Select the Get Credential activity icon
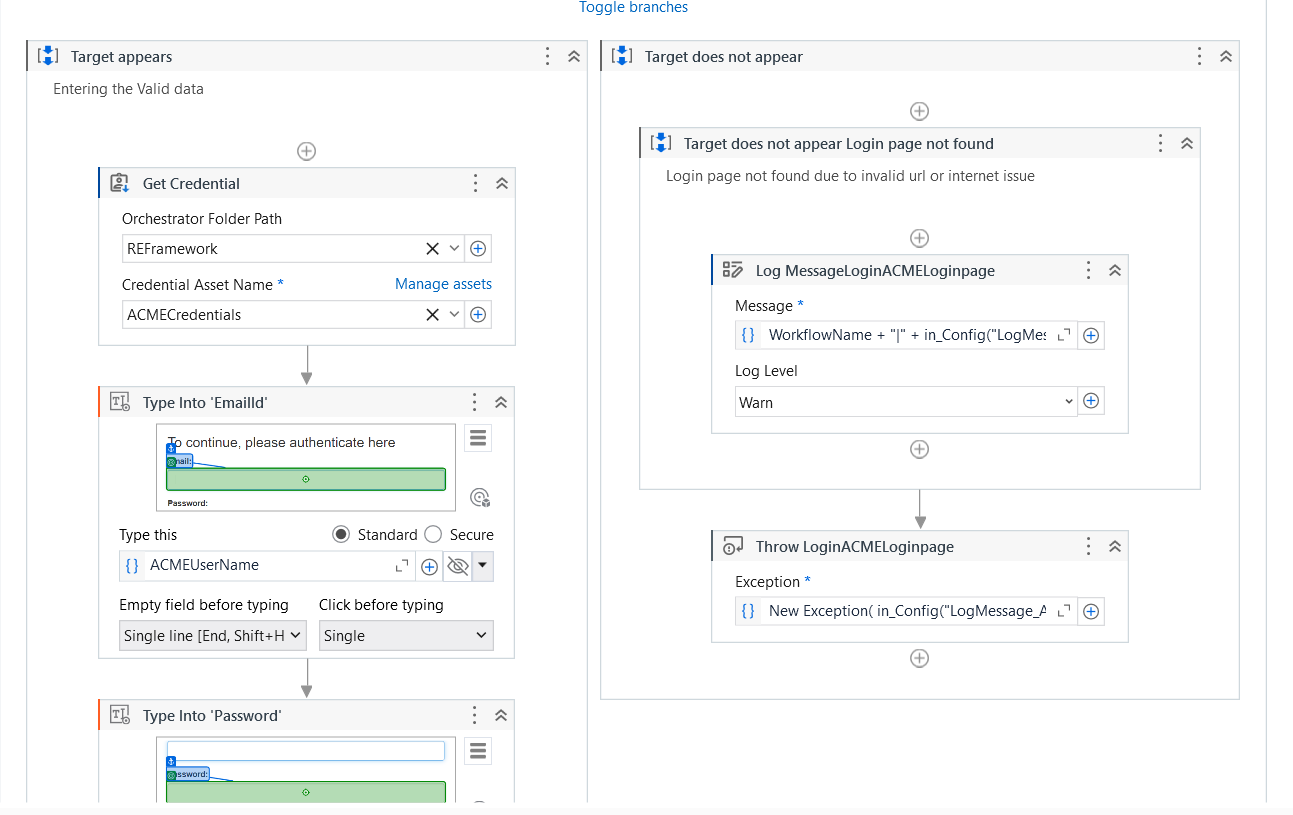The width and height of the screenshot is (1293, 815). [x=119, y=183]
